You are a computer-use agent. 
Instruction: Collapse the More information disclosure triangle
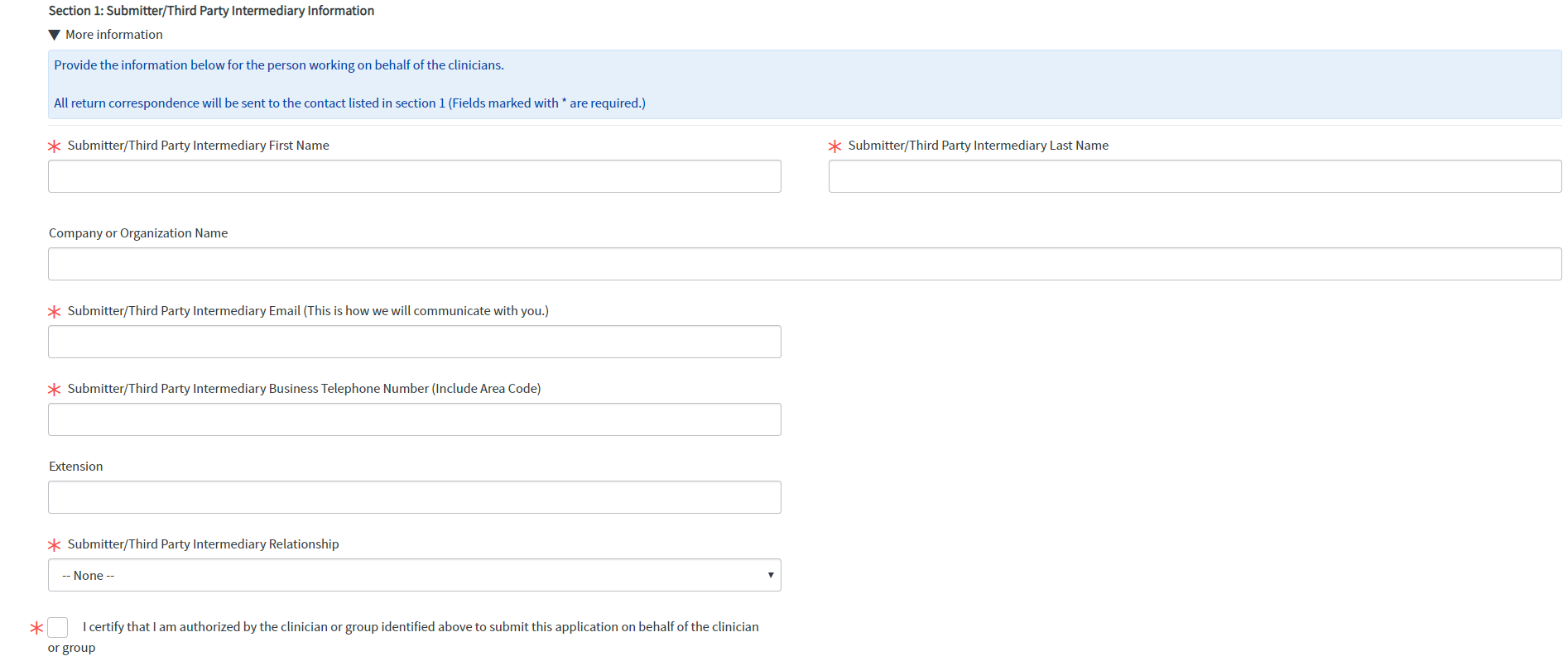pos(55,35)
